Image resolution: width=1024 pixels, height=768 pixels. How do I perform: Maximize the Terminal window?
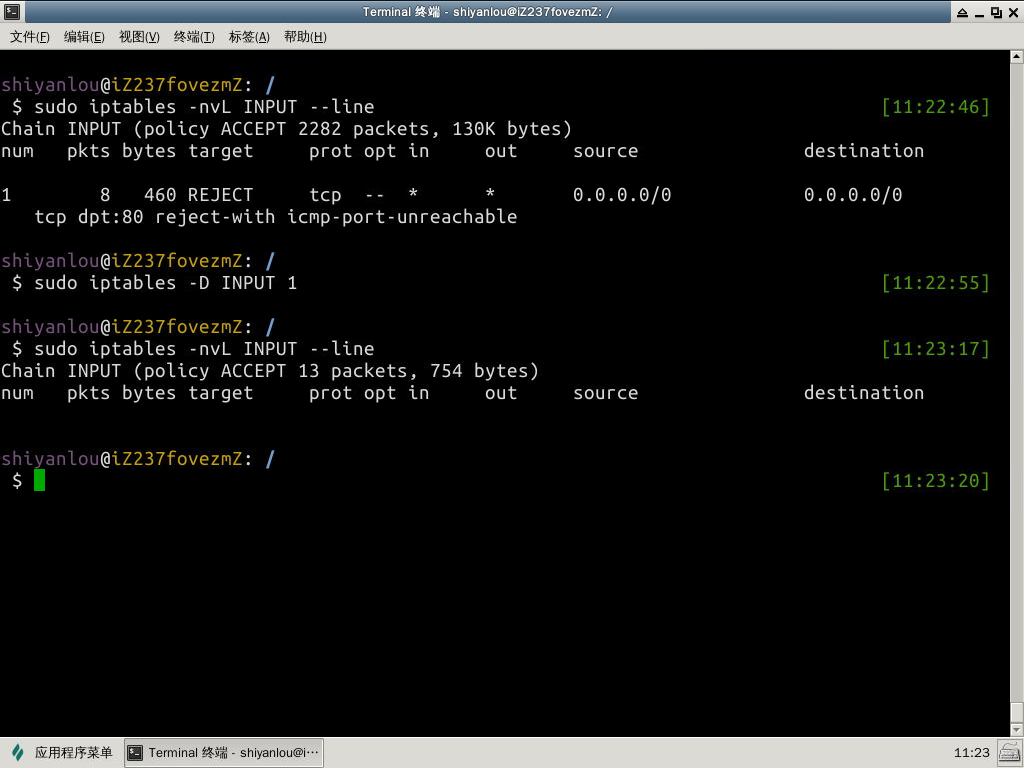[996, 12]
